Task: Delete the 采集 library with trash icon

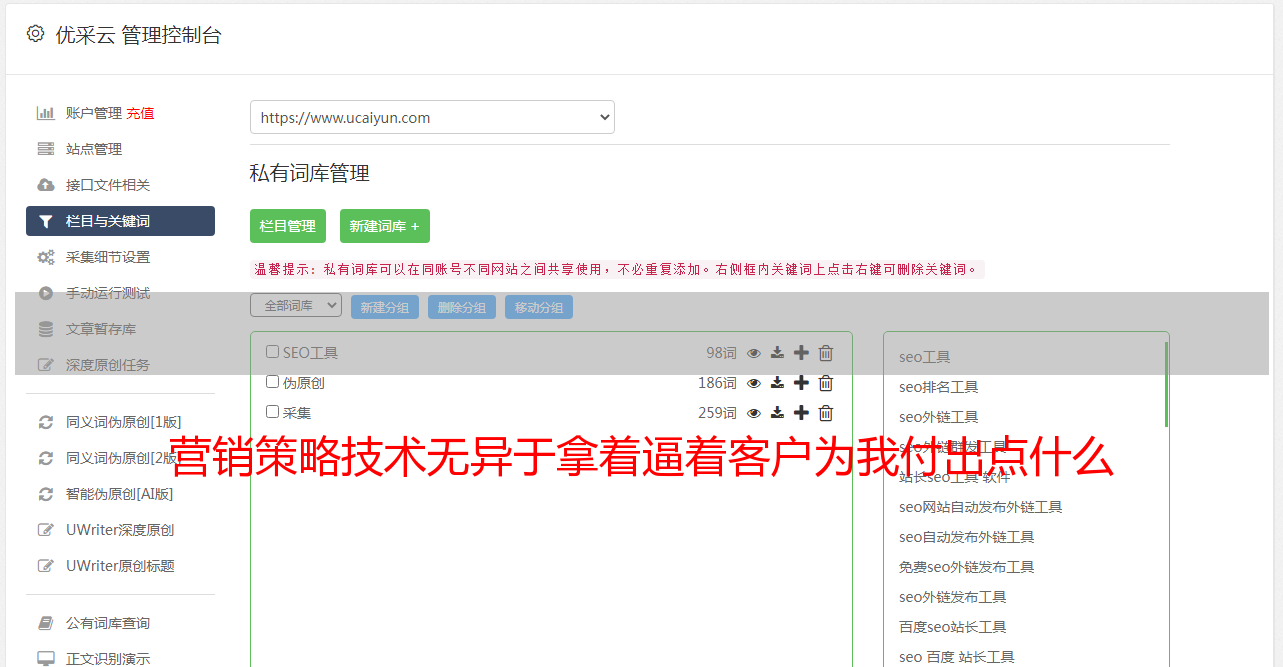Action: [x=826, y=413]
